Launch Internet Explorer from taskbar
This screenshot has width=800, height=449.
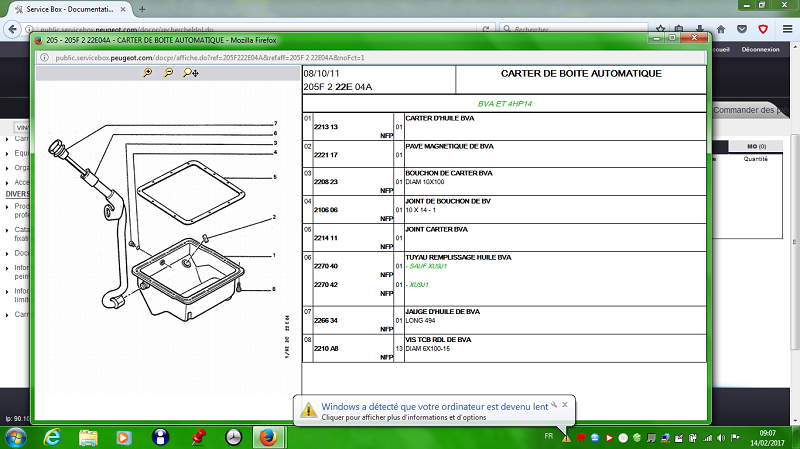[52, 437]
